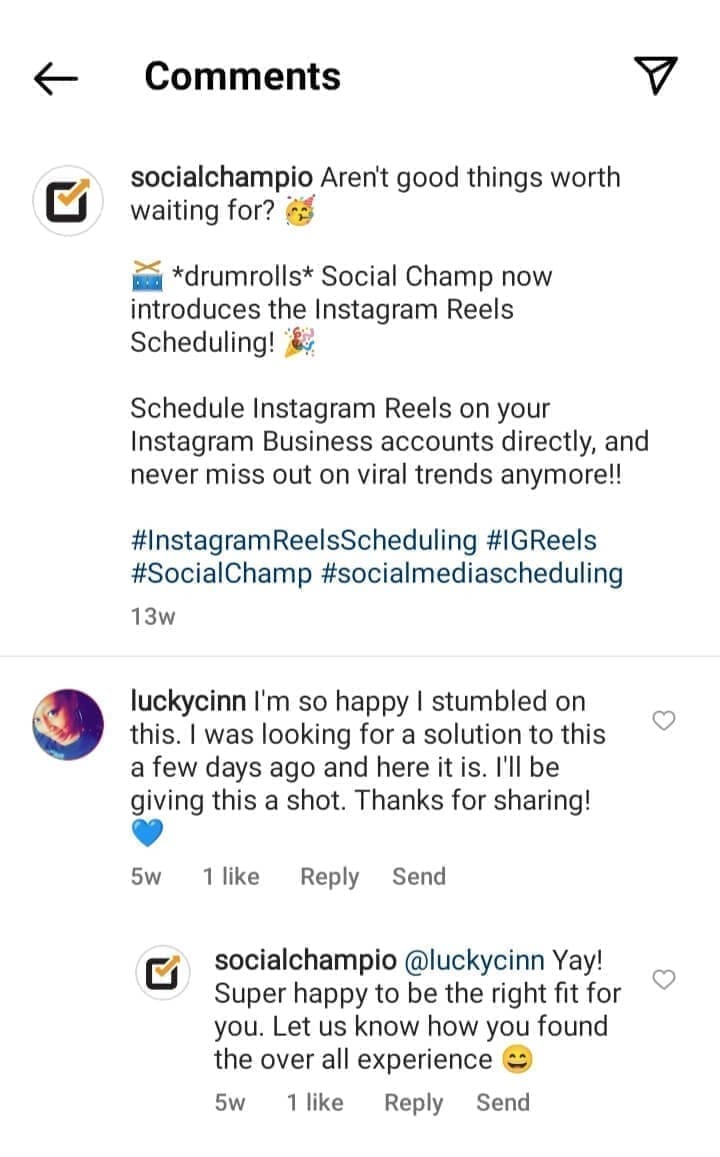The width and height of the screenshot is (720, 1157).
Task: Open the #InstagramReelsScheduling hashtag
Action: (304, 541)
